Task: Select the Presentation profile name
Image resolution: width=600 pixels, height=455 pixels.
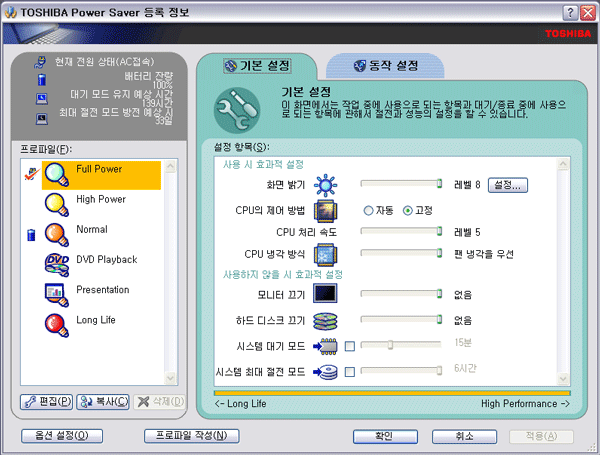Action: click(x=103, y=290)
